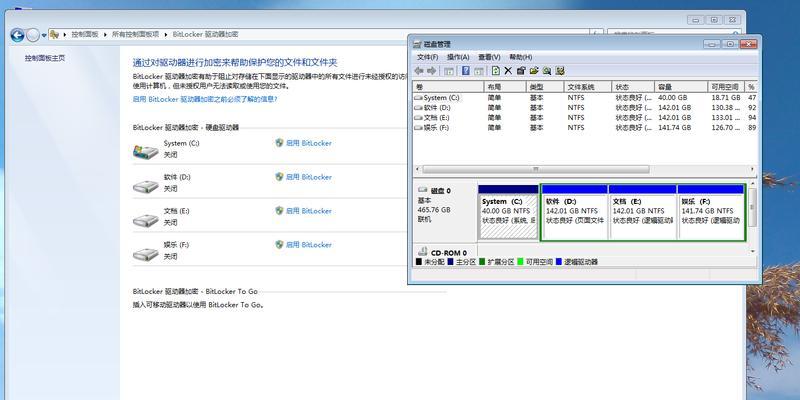Select 娱乐 (F:) row in volume list
800x400 pixels.
click(585, 128)
